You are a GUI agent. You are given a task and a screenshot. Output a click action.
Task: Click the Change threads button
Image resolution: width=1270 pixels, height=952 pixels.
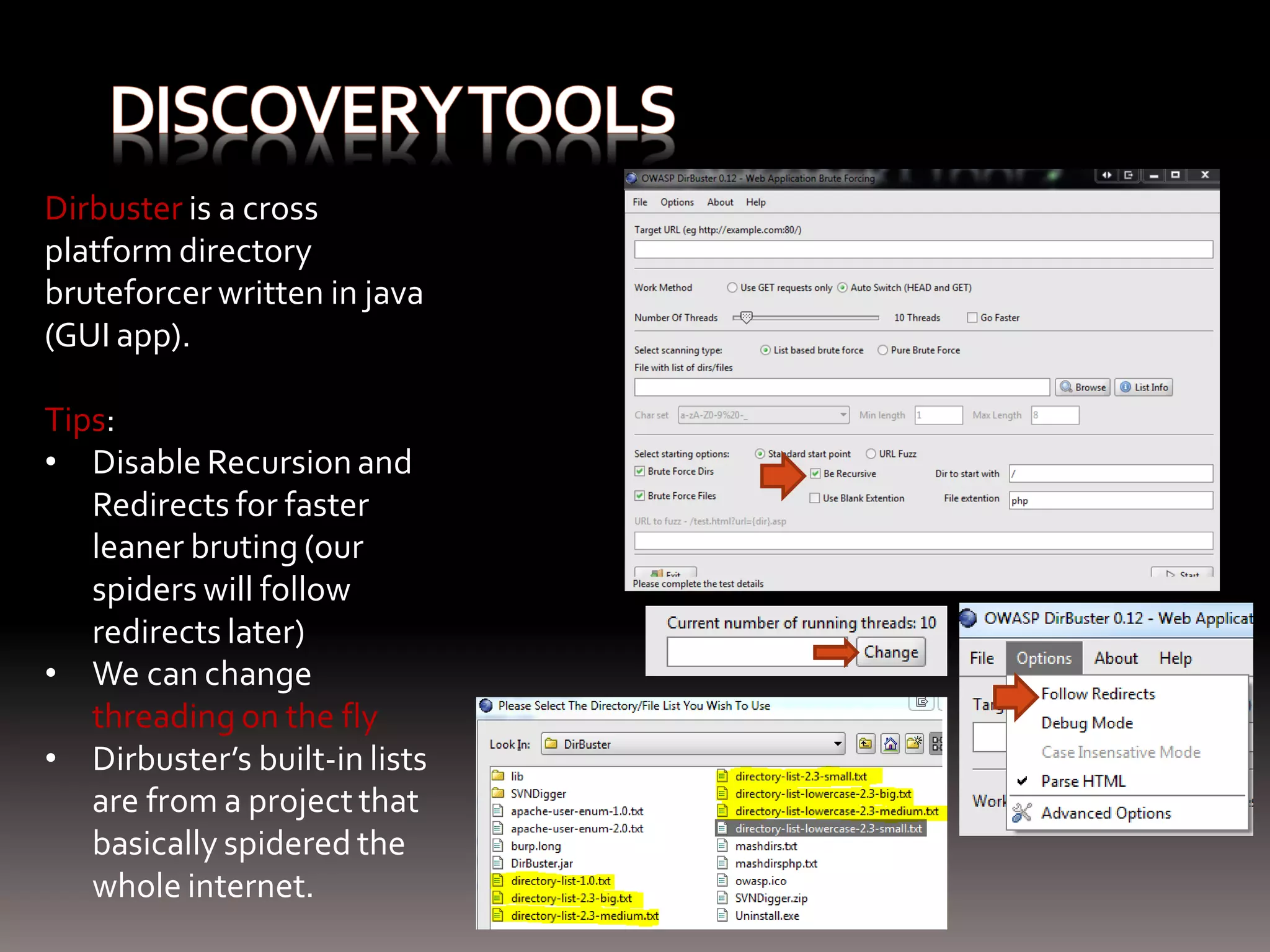click(890, 652)
